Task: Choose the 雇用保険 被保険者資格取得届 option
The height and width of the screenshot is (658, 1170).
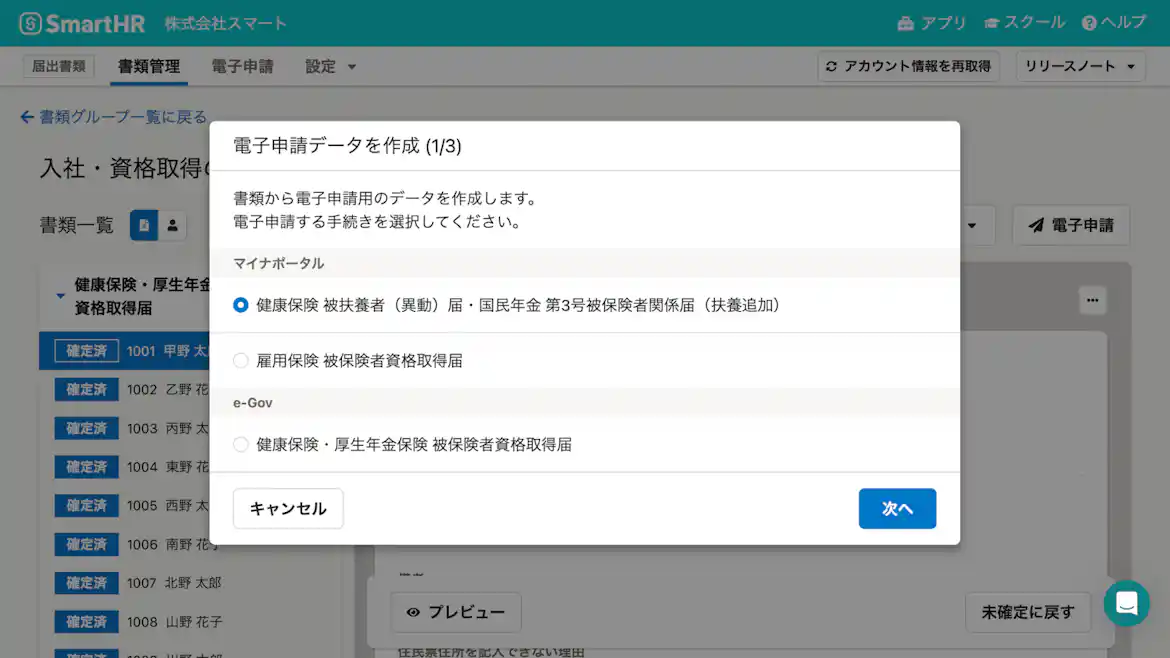Action: 241,360
